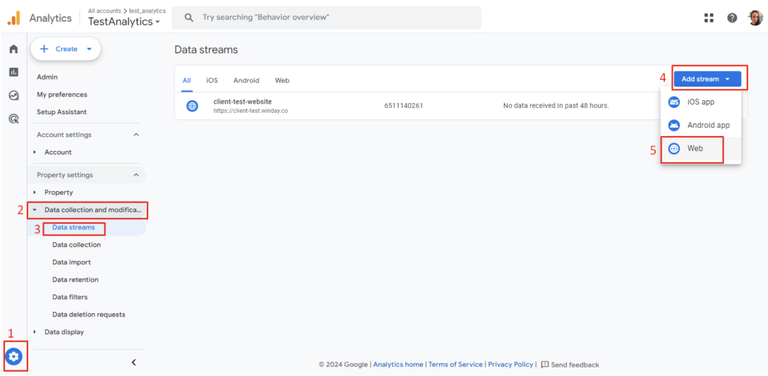Click the Privacy Policy footer link

click(x=510, y=365)
